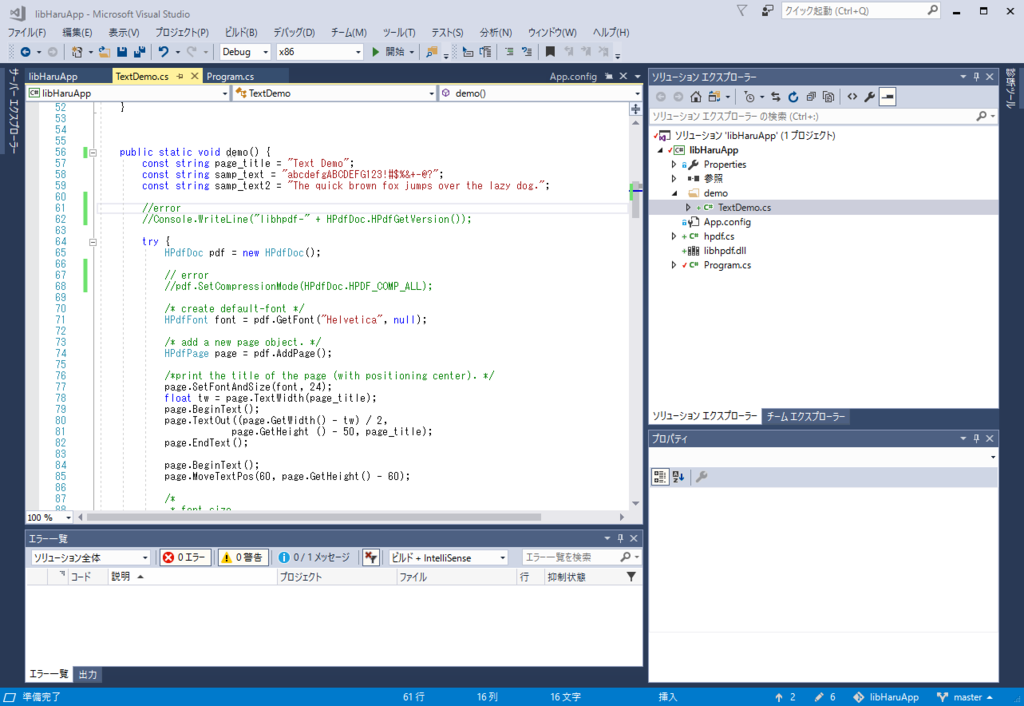Toggle the 0 警告 warnings filter

point(243,557)
